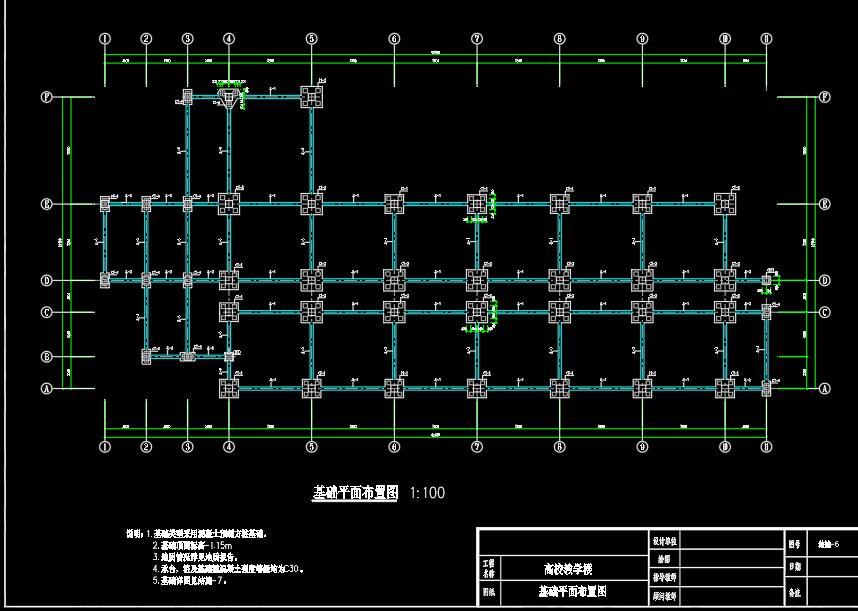Select the 备注 label cell
This screenshot has width=858, height=611.
coord(795,592)
